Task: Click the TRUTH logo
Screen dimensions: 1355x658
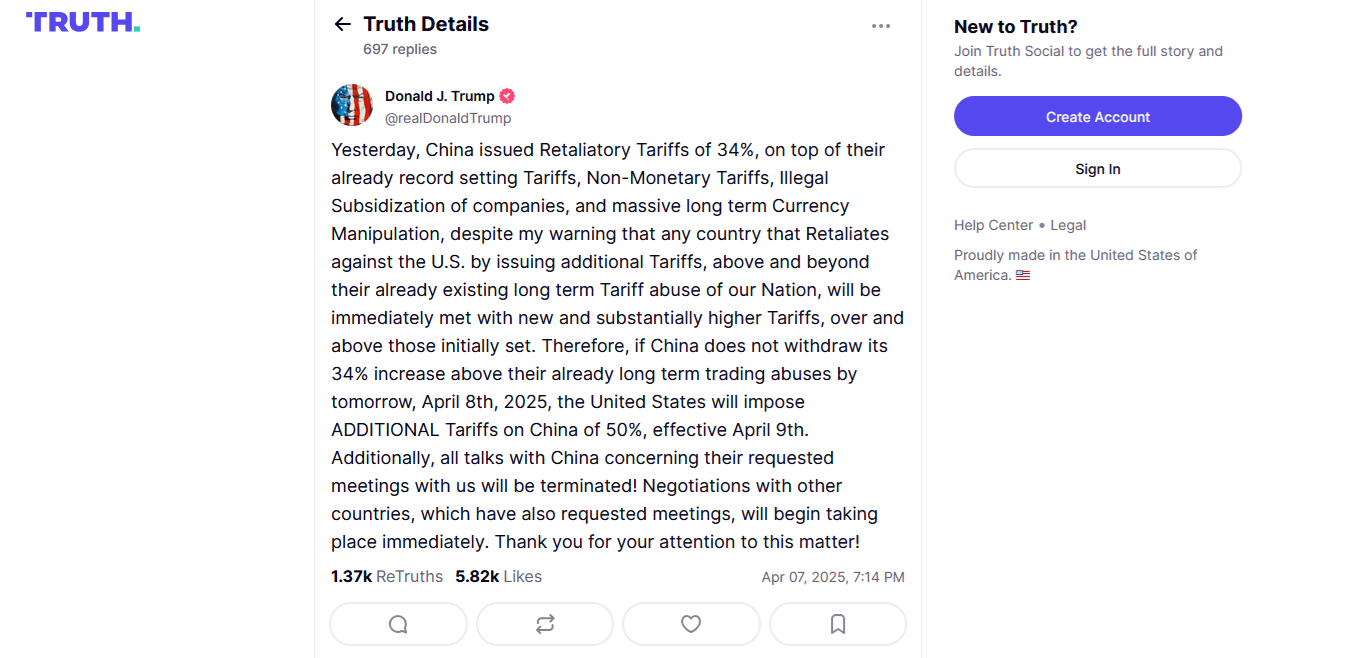Action: pos(82,22)
